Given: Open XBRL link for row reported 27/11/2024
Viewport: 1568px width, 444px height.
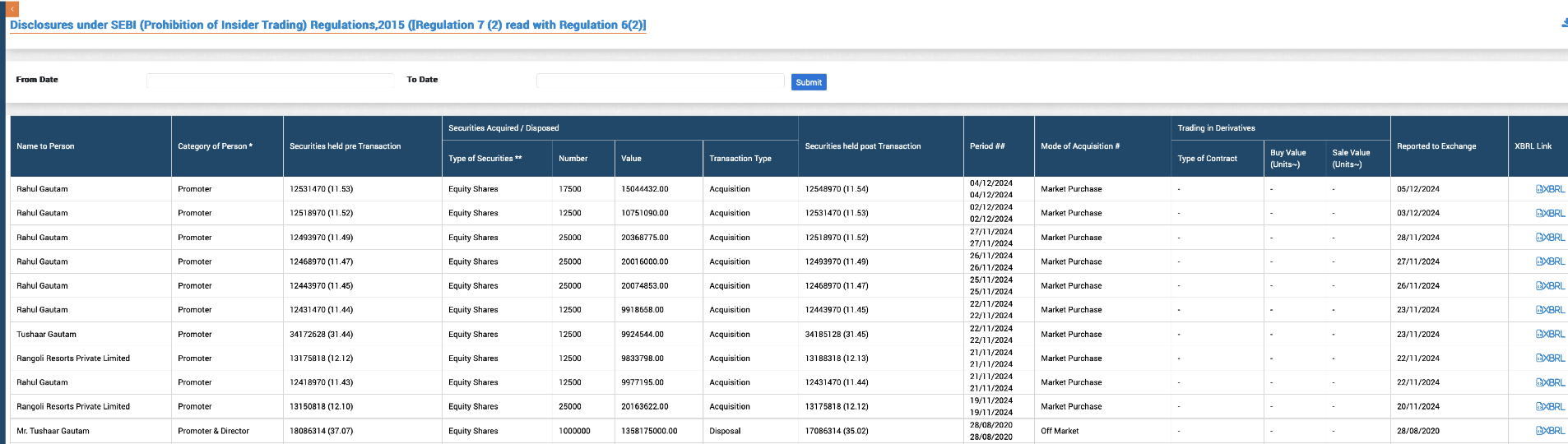Looking at the screenshot, I should tap(1550, 261).
